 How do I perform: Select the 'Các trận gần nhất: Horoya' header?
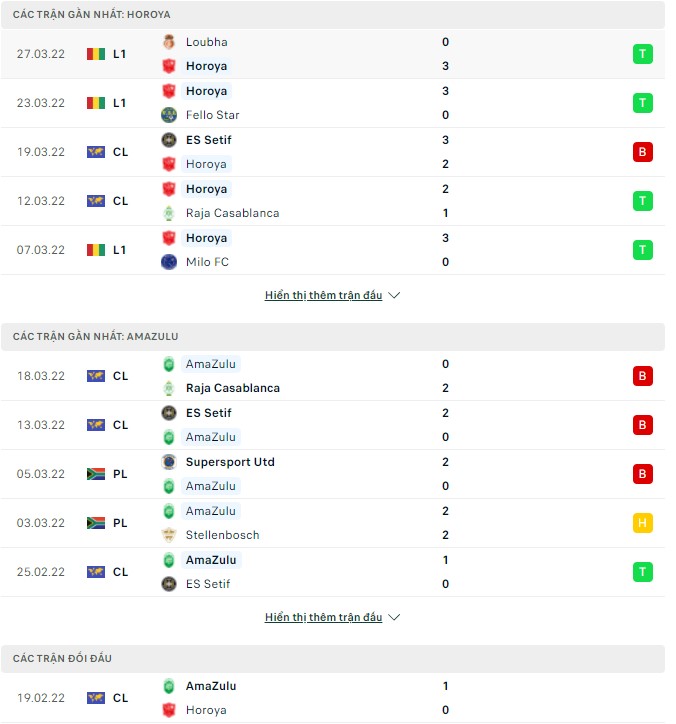[x=92, y=15]
